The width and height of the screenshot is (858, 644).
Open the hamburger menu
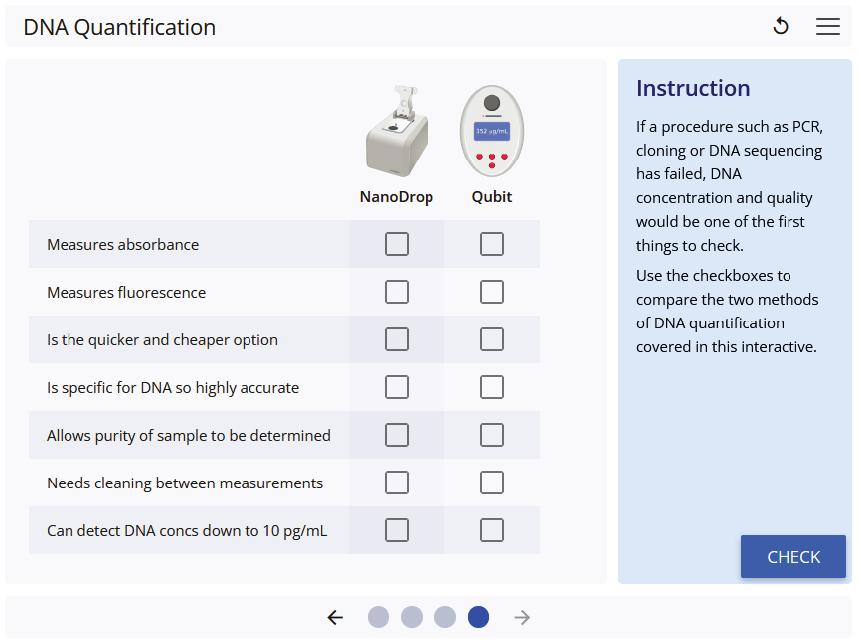pyautogui.click(x=828, y=27)
